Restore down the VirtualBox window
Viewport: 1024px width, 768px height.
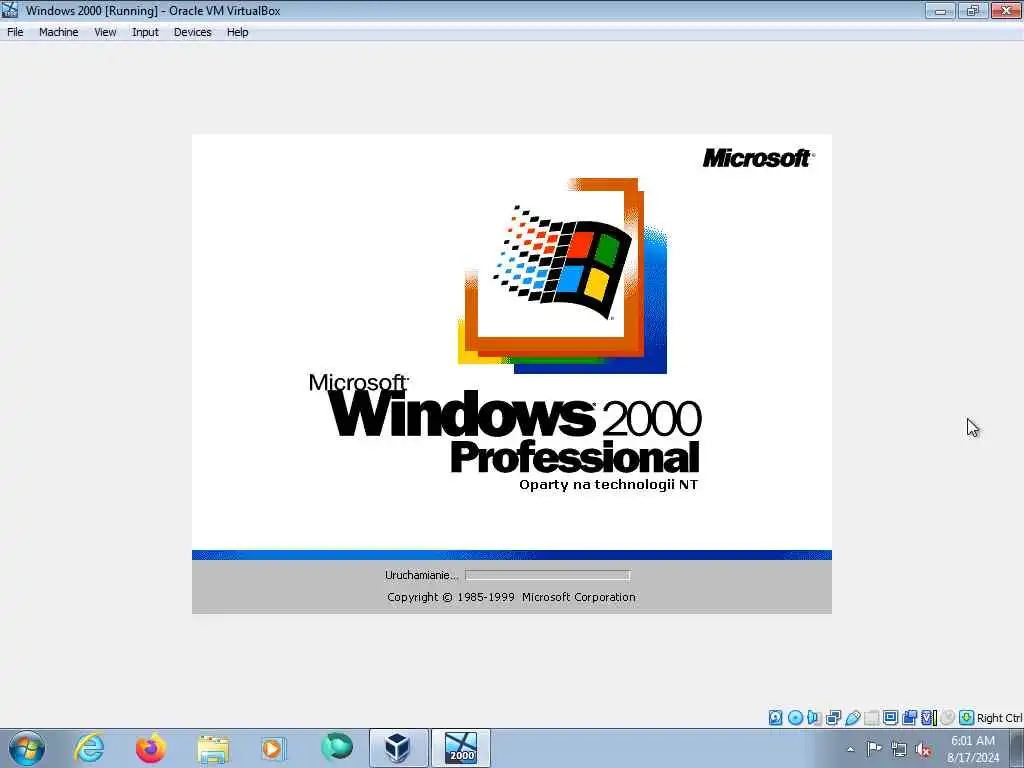973,10
